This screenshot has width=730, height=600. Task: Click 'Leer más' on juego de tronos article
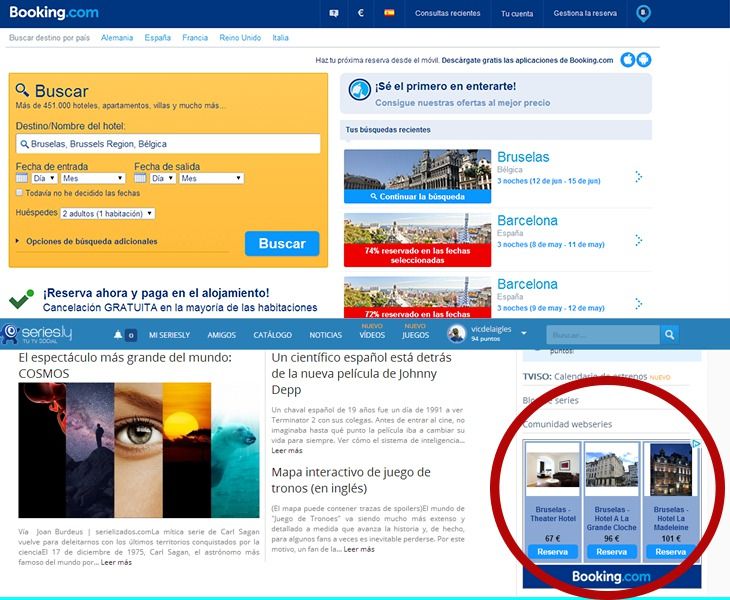[x=358, y=549]
